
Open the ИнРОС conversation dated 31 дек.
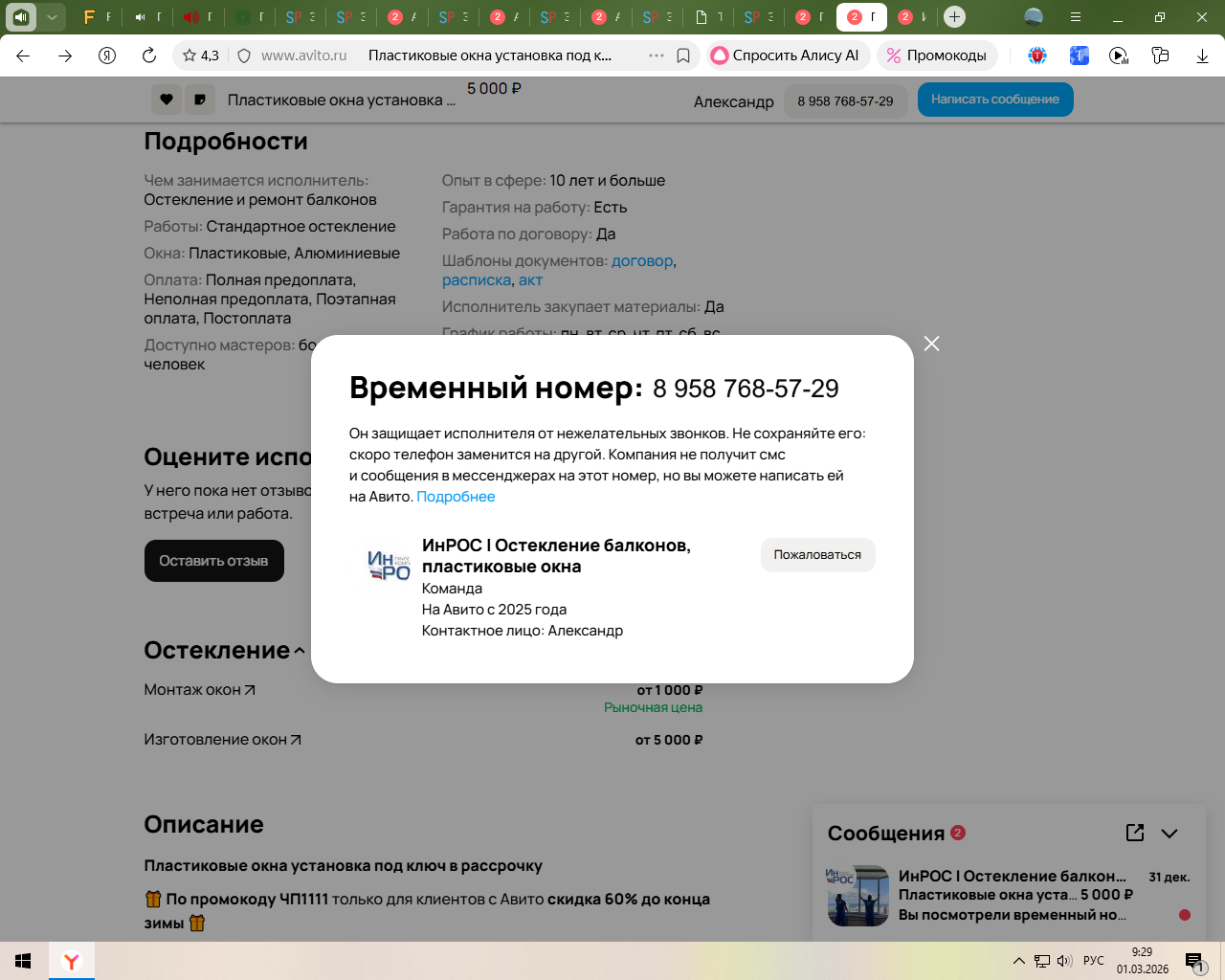tap(1011, 896)
